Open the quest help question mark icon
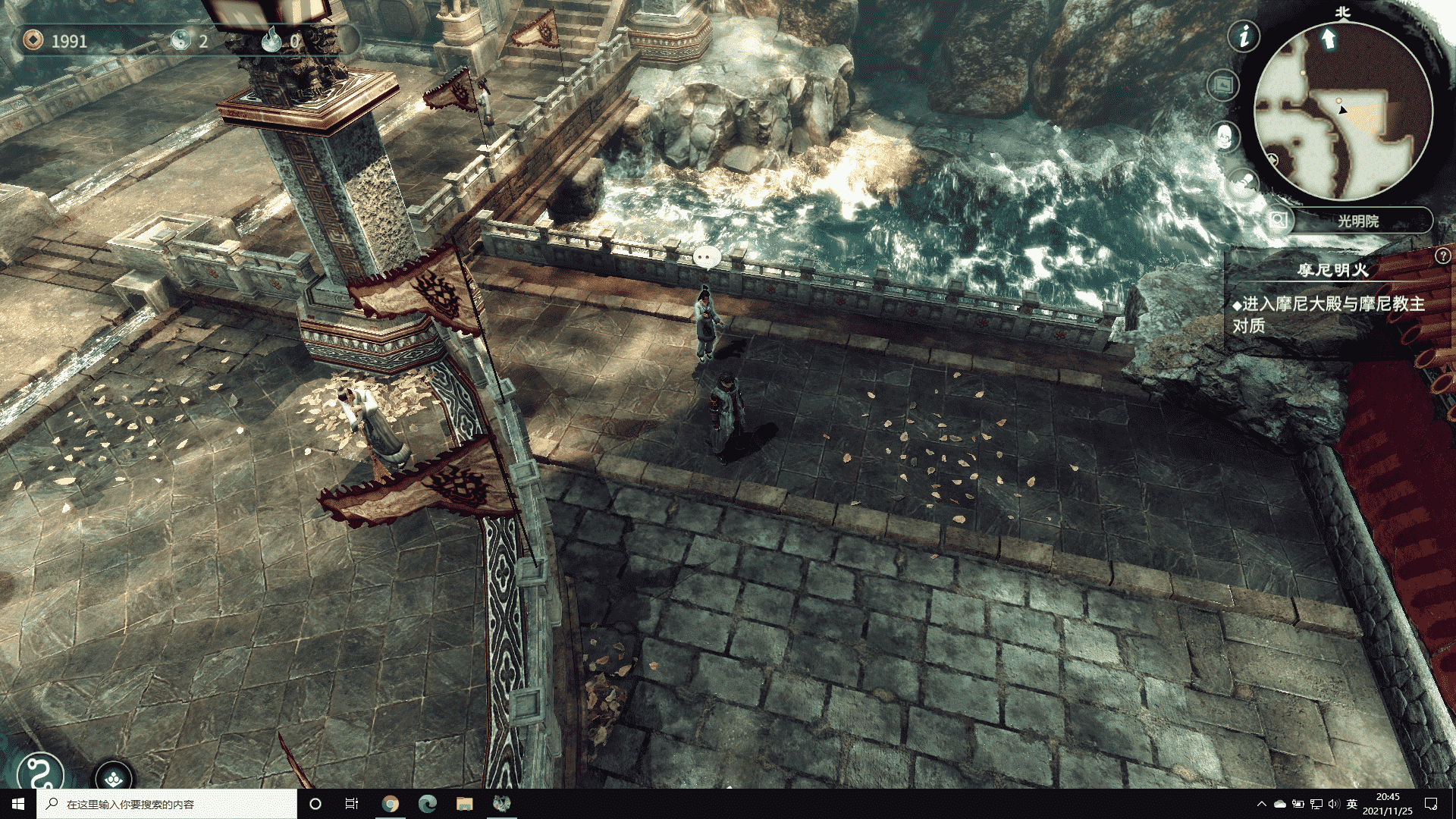1456x819 pixels. (1442, 256)
